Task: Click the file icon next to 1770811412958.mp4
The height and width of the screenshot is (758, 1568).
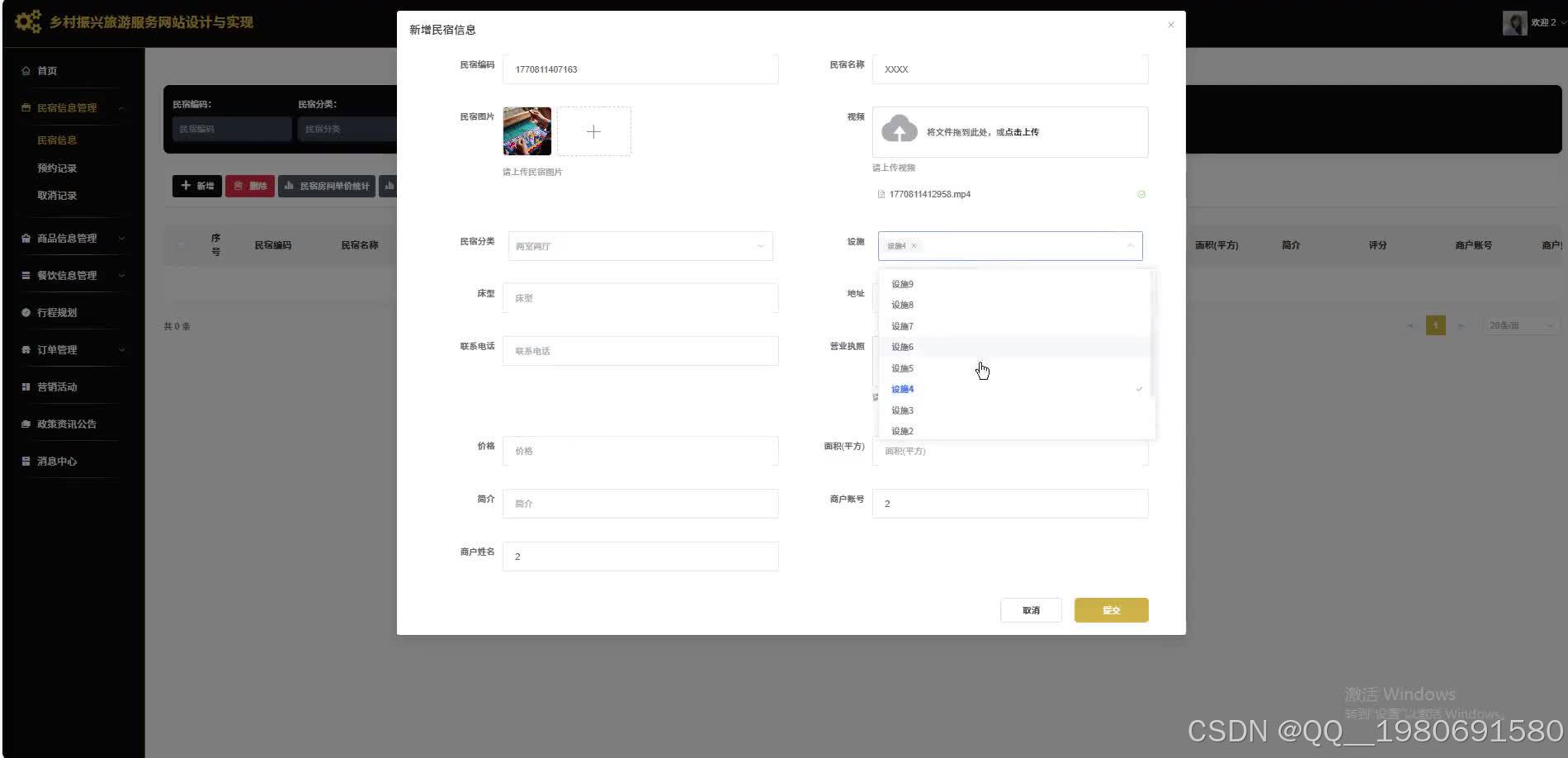Action: tap(881, 195)
